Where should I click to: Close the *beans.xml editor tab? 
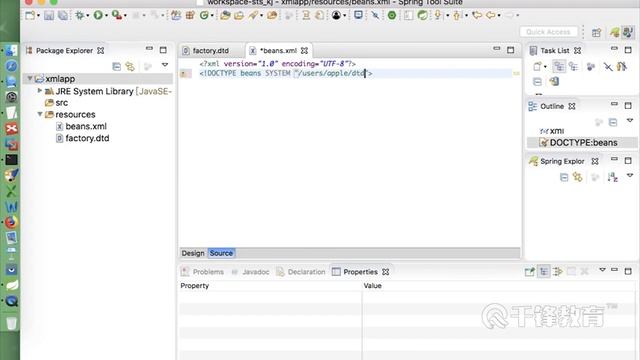(x=304, y=51)
